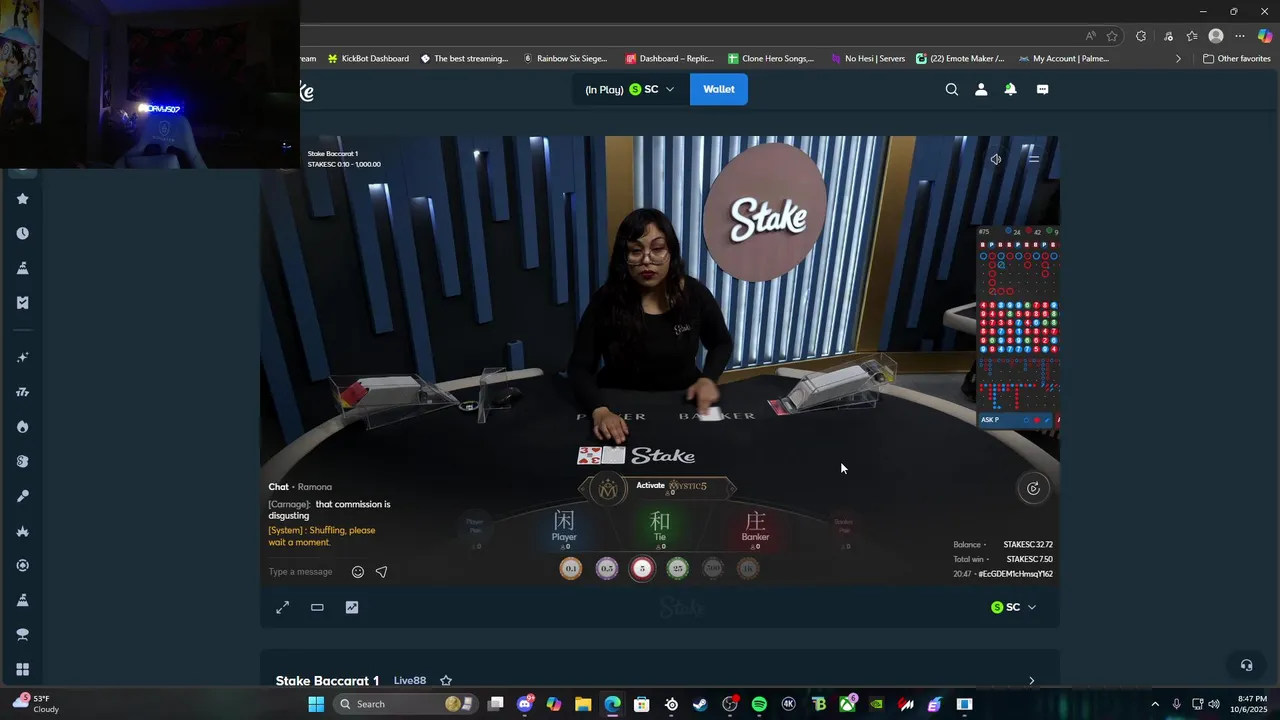Open Recent clock icon in sidebar
The width and height of the screenshot is (1280, 720).
point(22,233)
